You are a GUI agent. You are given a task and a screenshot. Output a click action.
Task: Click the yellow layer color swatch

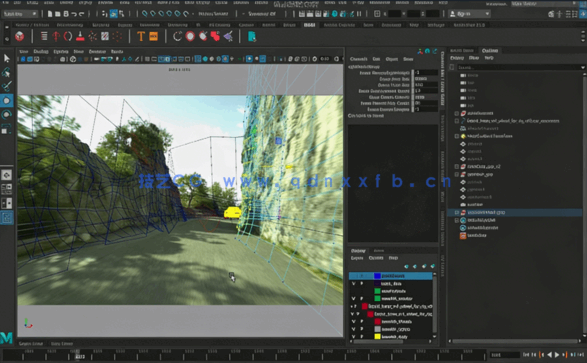point(377,336)
